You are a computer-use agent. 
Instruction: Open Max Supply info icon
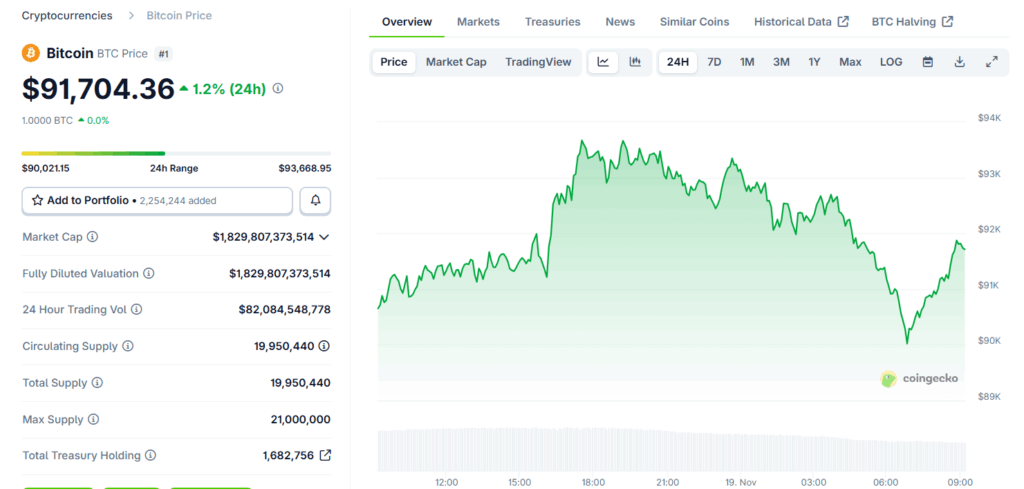tap(93, 419)
